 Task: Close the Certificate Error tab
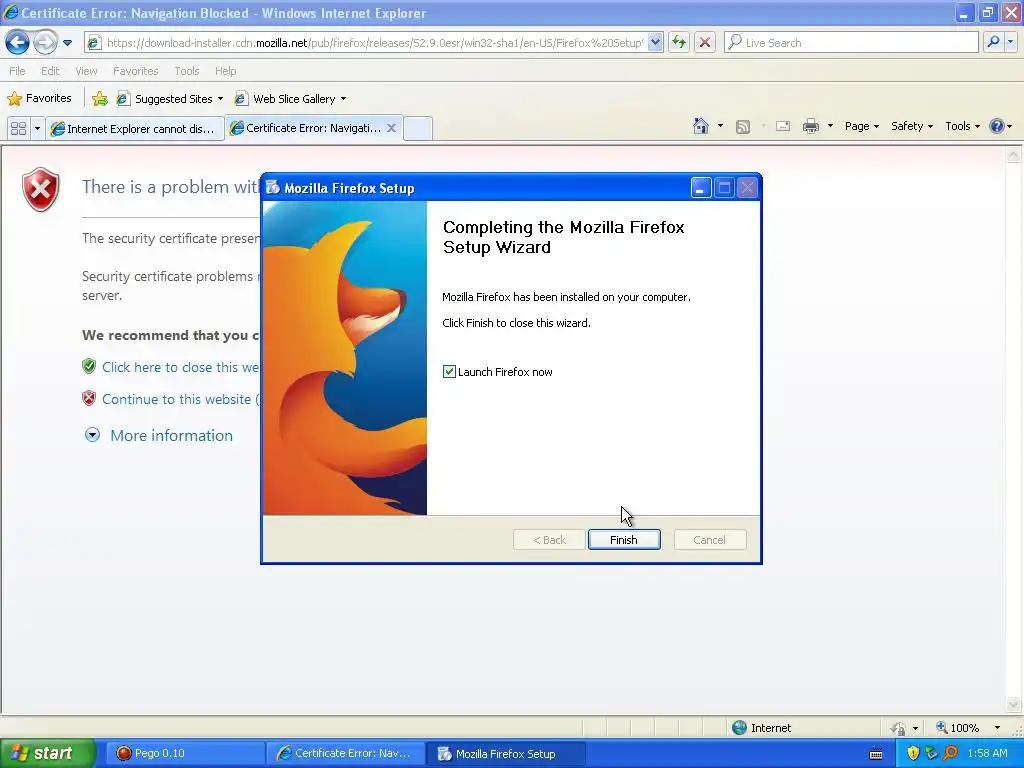tap(391, 128)
